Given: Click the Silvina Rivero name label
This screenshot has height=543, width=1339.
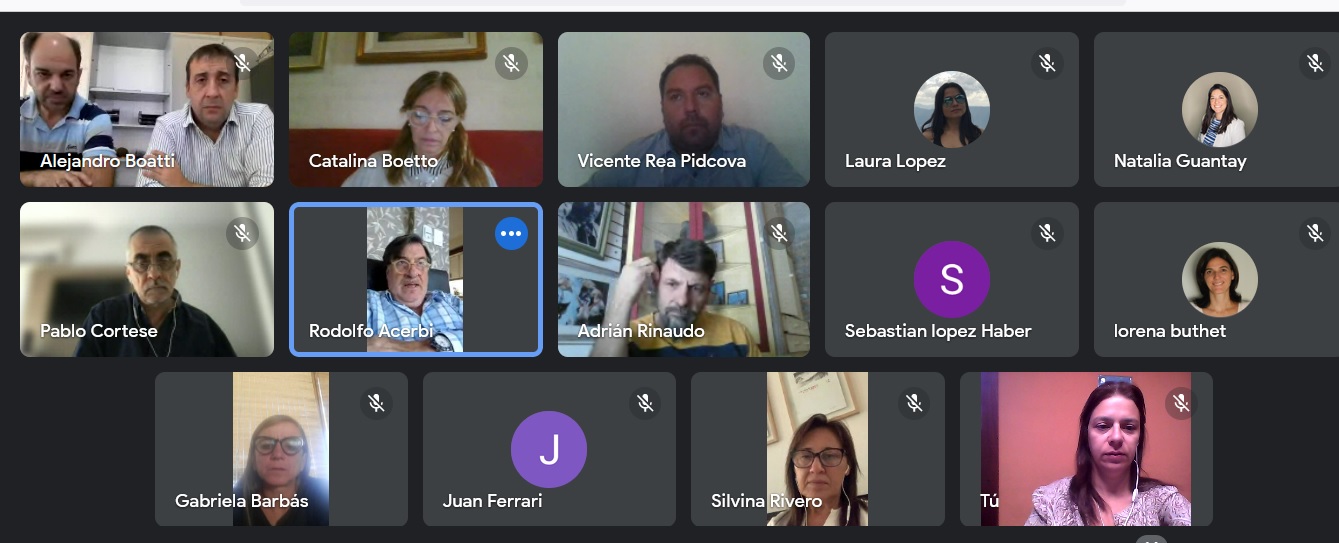Looking at the screenshot, I should click(x=766, y=501).
